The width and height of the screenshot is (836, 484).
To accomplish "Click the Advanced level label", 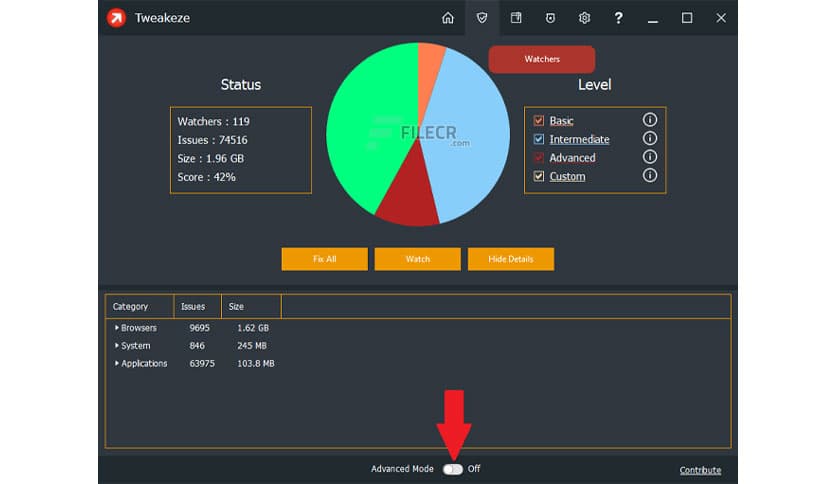I will click(x=573, y=158).
